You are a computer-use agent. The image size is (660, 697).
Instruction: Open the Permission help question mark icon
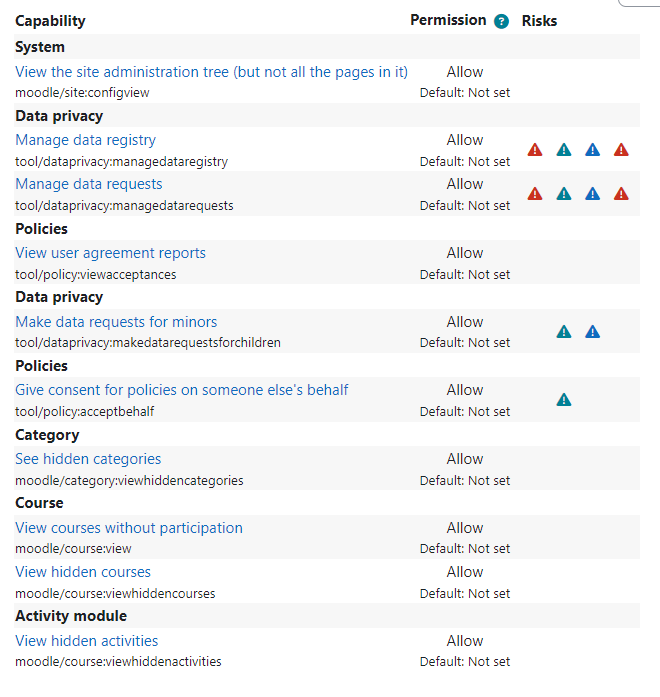click(501, 21)
